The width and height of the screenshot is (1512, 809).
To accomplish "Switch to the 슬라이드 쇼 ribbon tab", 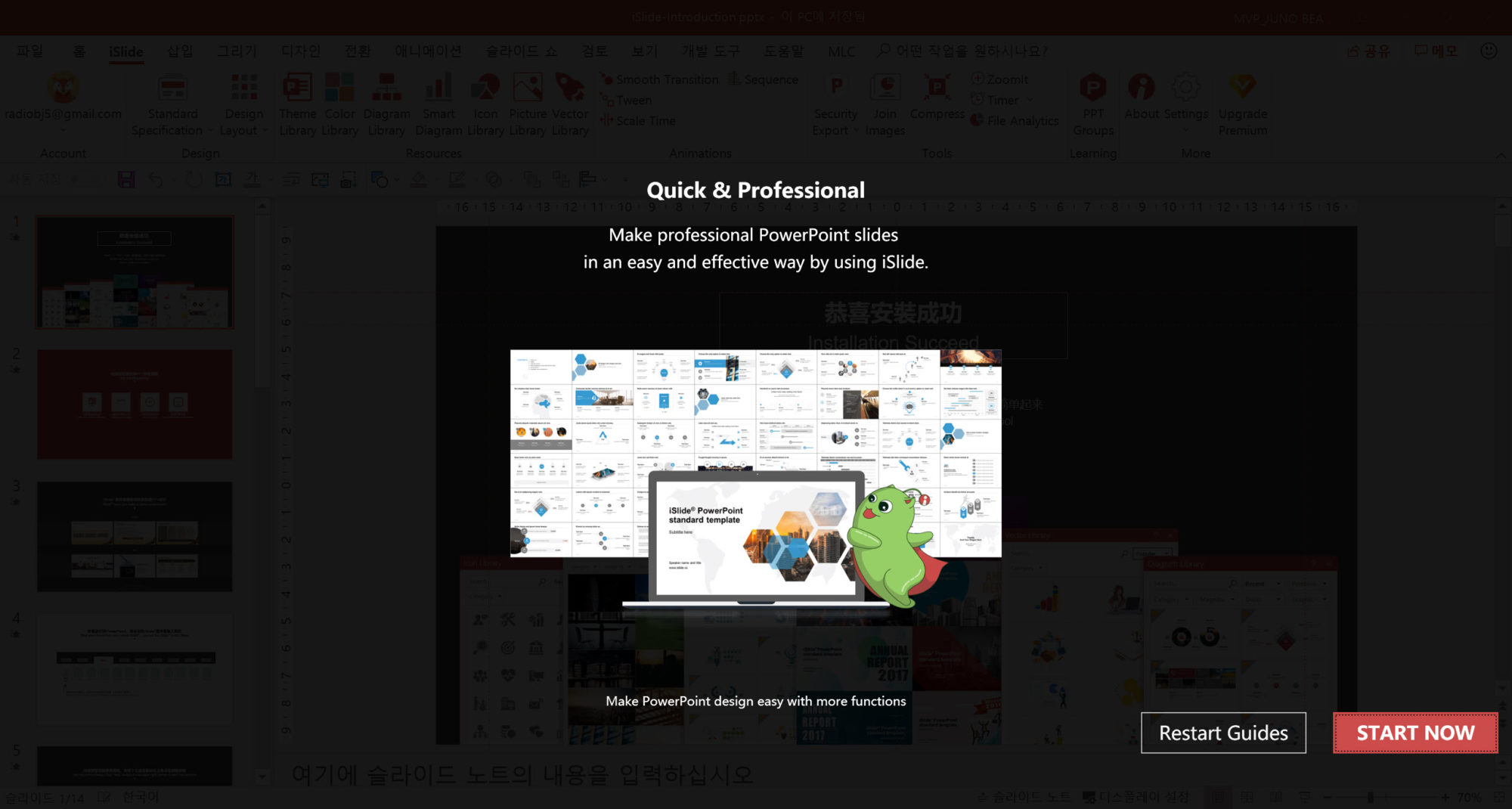I will point(522,51).
